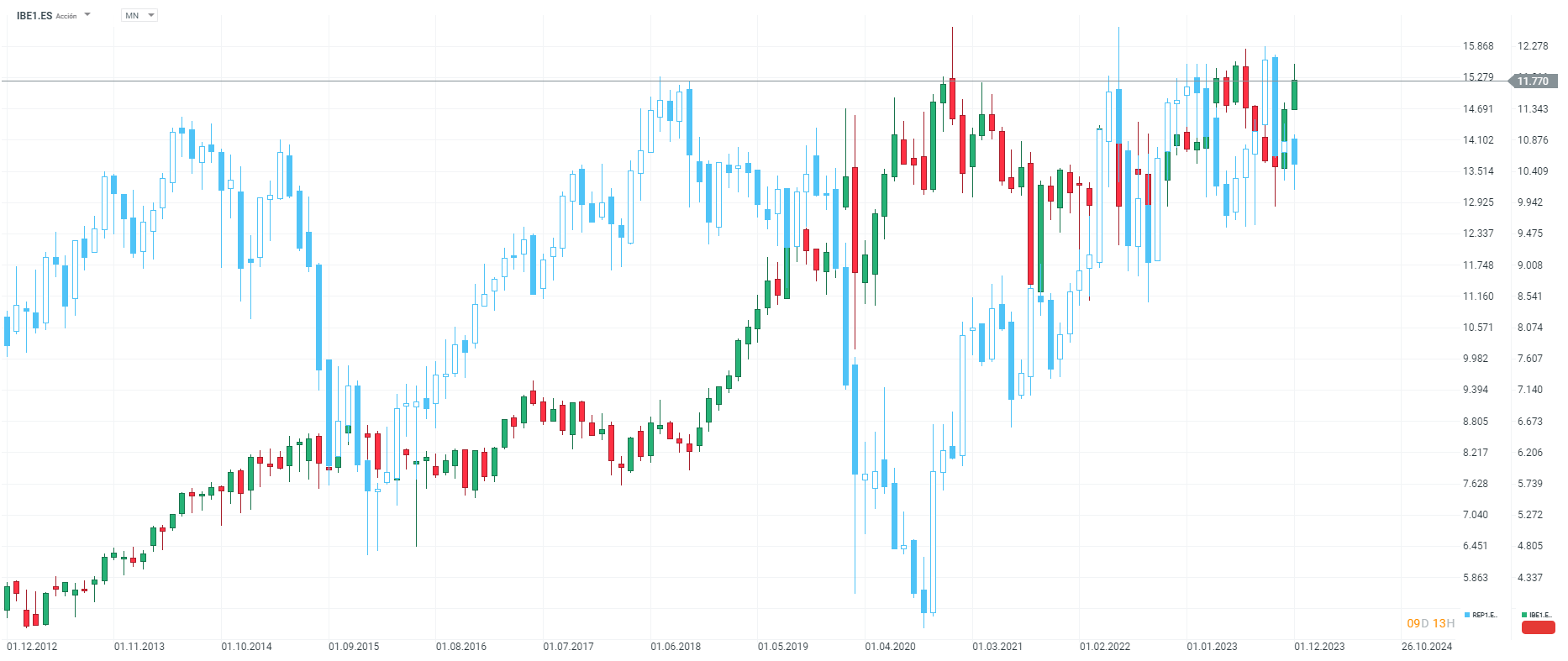This screenshot has width=1568, height=661.
Task: Click the 11.770 current price tag
Action: tap(1532, 81)
